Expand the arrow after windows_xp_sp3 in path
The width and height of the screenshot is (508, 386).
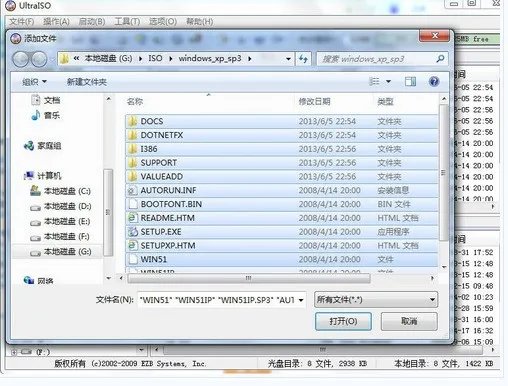250,59
